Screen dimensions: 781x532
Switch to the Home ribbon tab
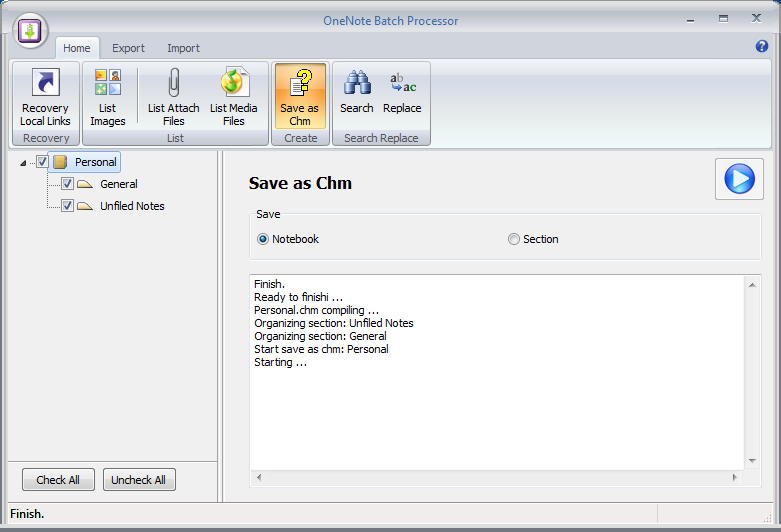pos(77,48)
